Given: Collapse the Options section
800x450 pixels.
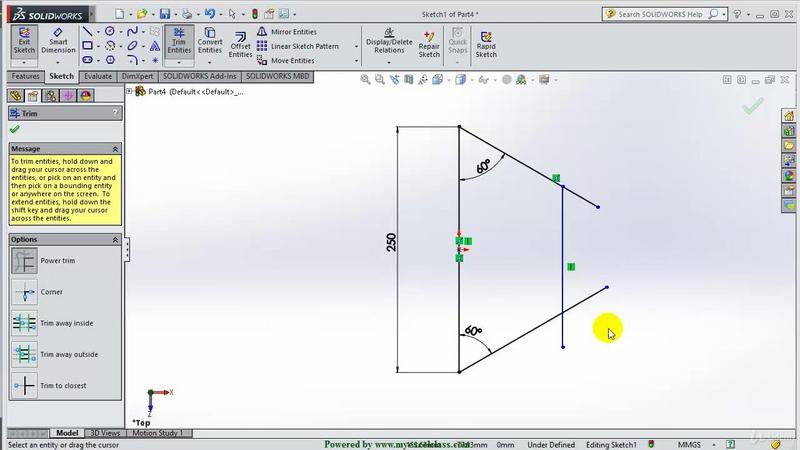Looking at the screenshot, I should (115, 240).
